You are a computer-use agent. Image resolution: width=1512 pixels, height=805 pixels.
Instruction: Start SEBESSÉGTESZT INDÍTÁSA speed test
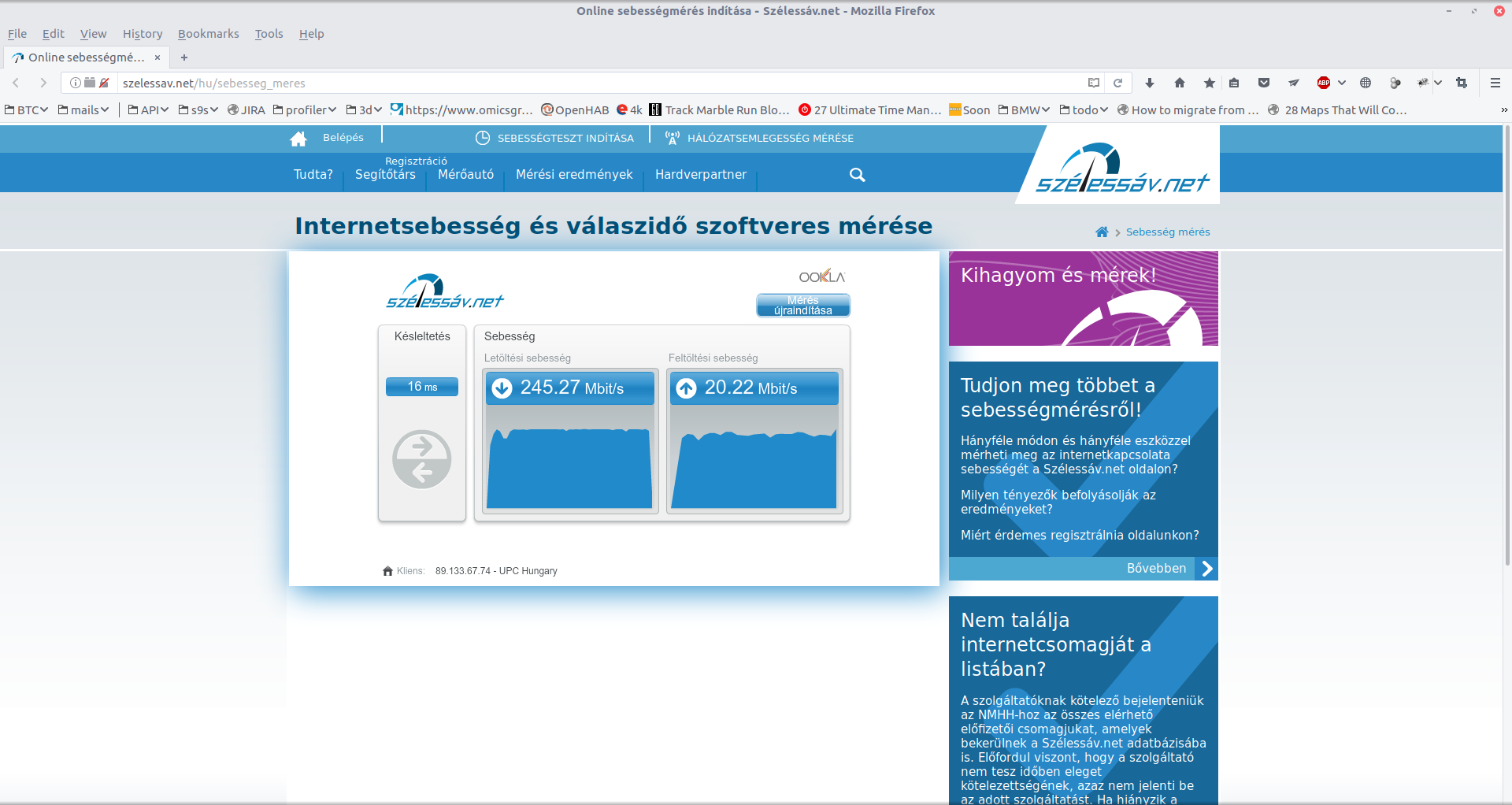[x=554, y=138]
